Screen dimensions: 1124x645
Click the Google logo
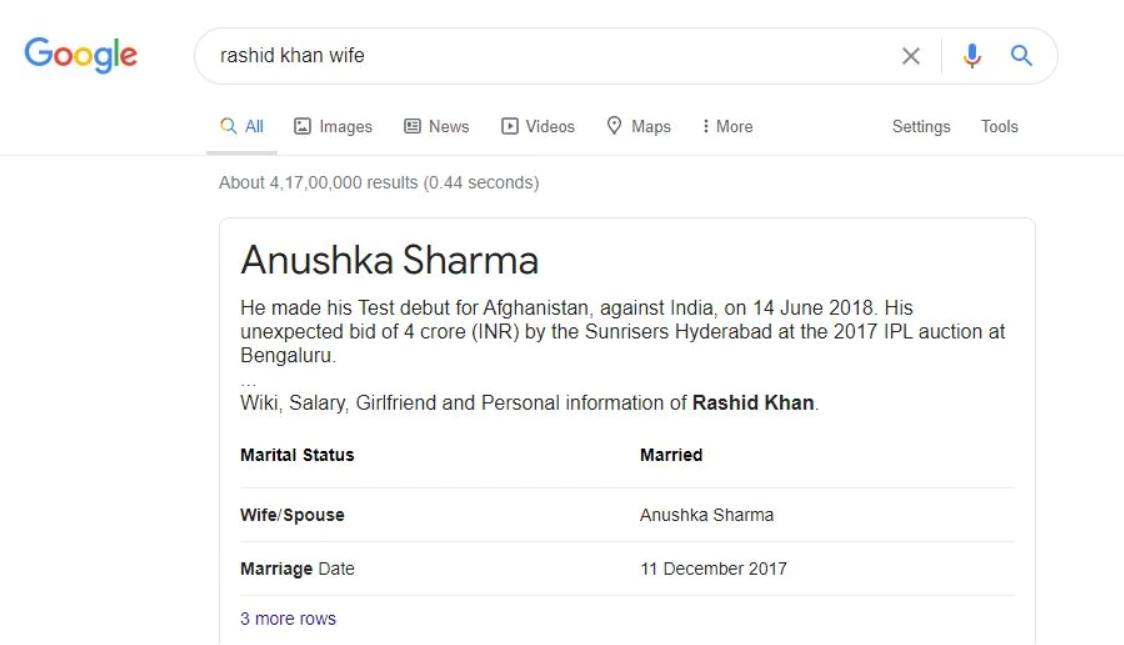click(x=80, y=54)
